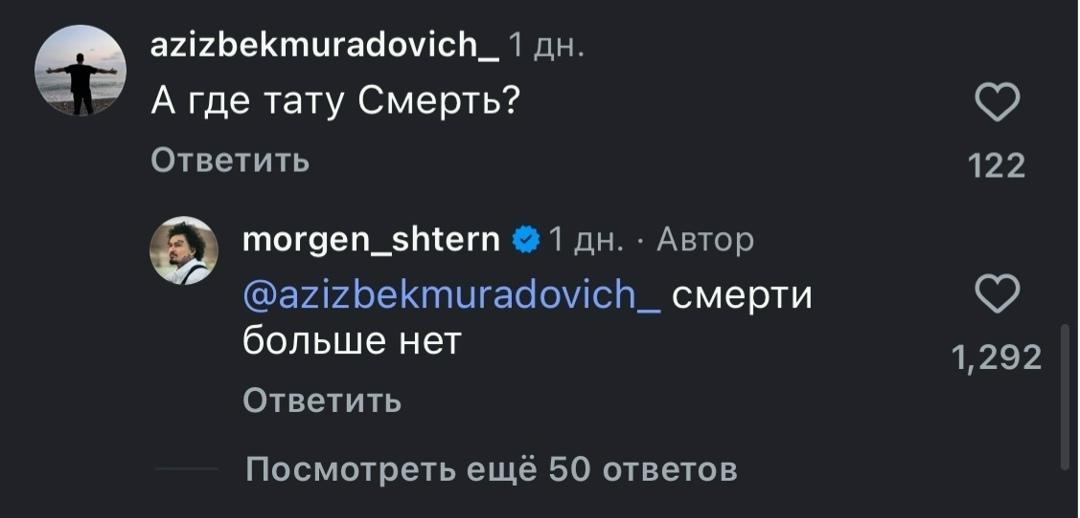Open morgen_shtern's avatar photo
This screenshot has height=518, width=1080.
(x=184, y=250)
